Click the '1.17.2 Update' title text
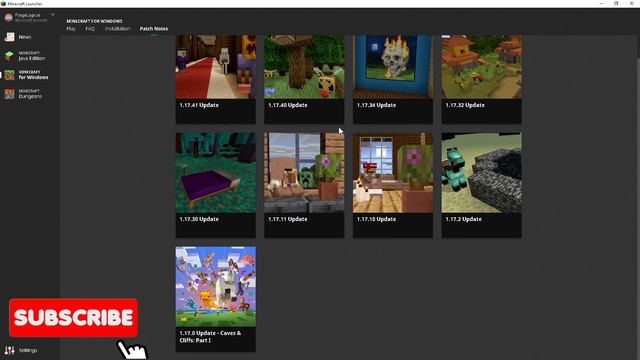640x360 pixels. pyautogui.click(x=463, y=219)
